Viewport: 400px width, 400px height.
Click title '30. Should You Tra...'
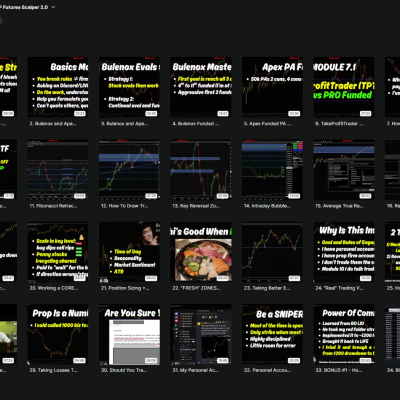pos(124,370)
